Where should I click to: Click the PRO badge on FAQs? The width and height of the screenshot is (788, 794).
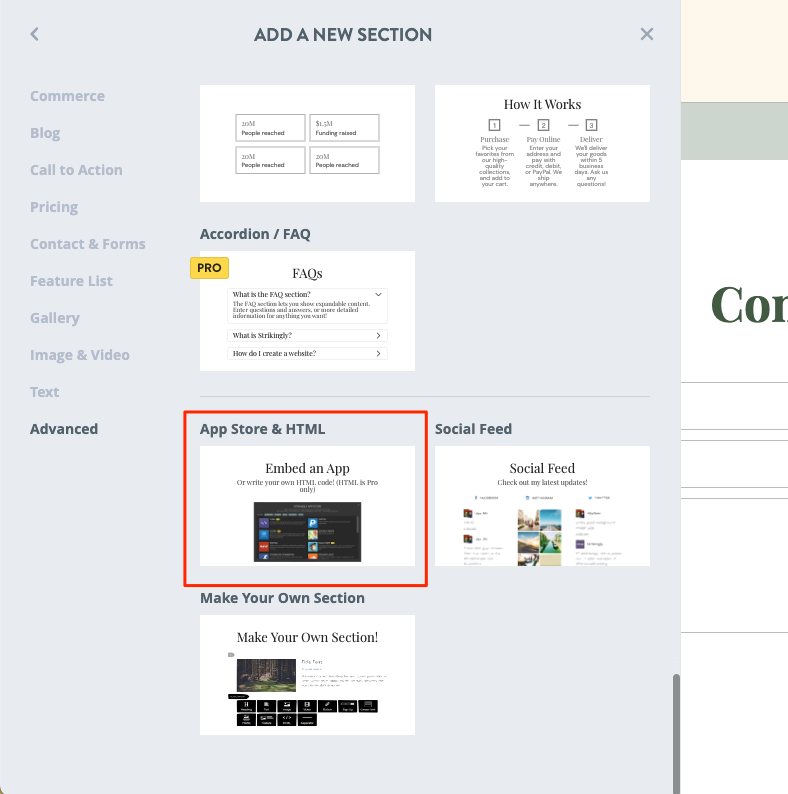point(209,268)
